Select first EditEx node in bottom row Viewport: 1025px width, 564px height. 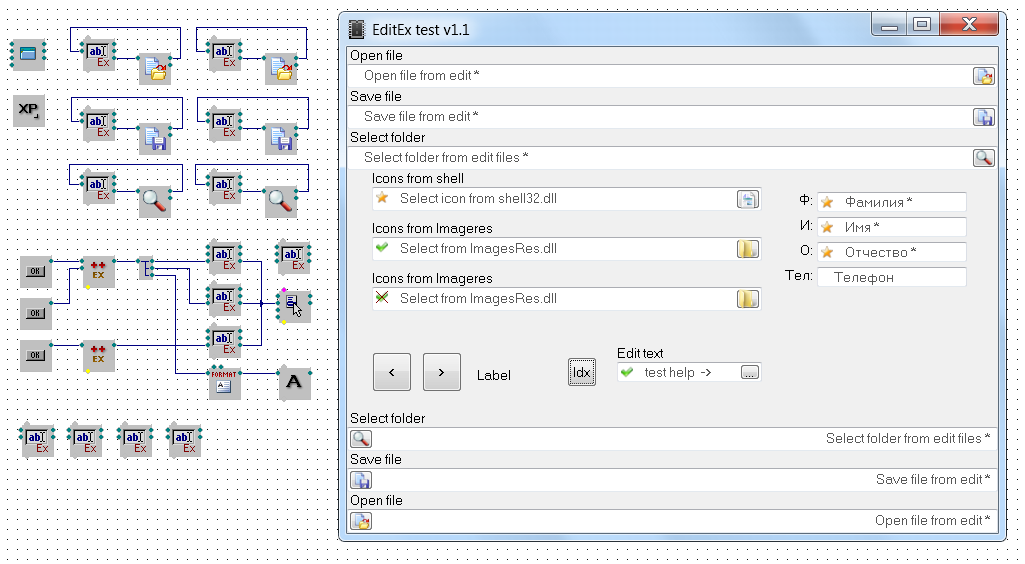click(x=37, y=440)
